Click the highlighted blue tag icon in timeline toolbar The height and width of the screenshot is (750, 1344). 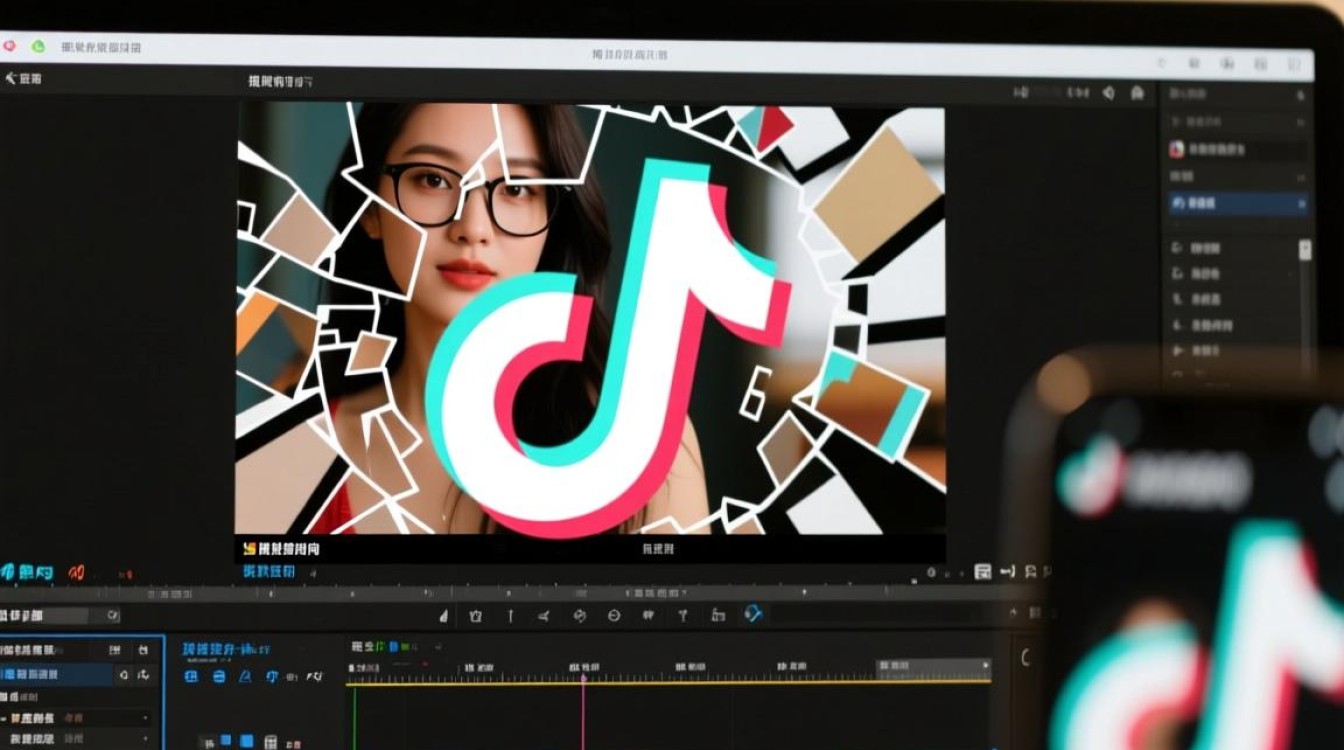(x=753, y=614)
